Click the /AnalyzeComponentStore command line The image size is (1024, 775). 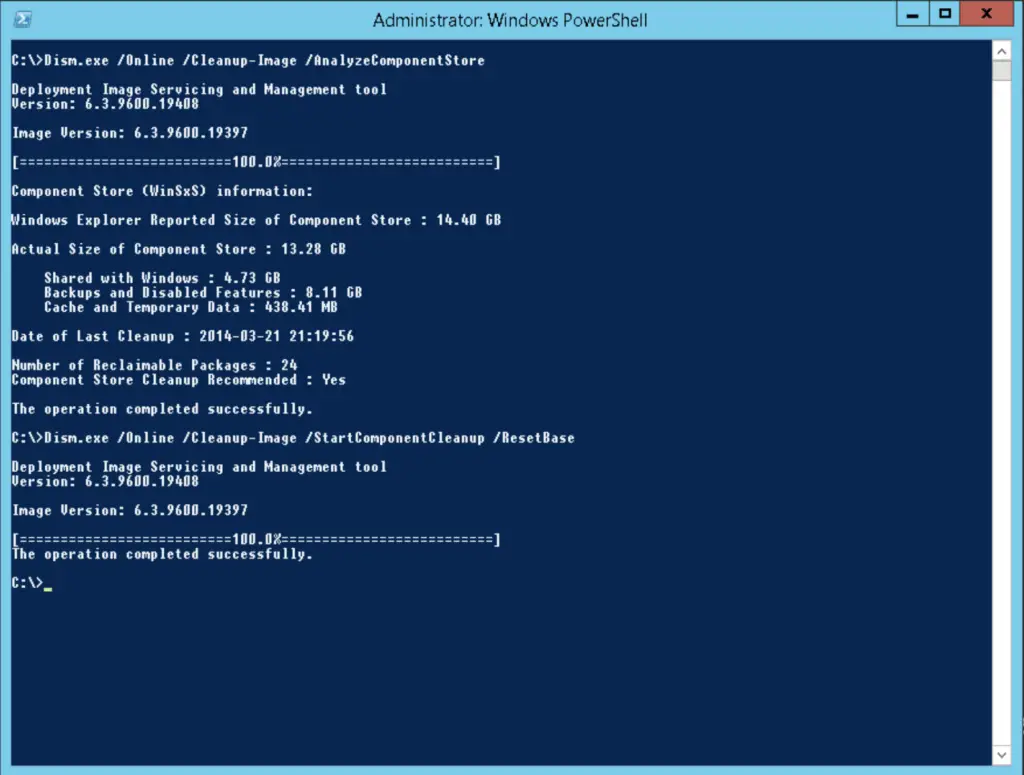coord(248,61)
